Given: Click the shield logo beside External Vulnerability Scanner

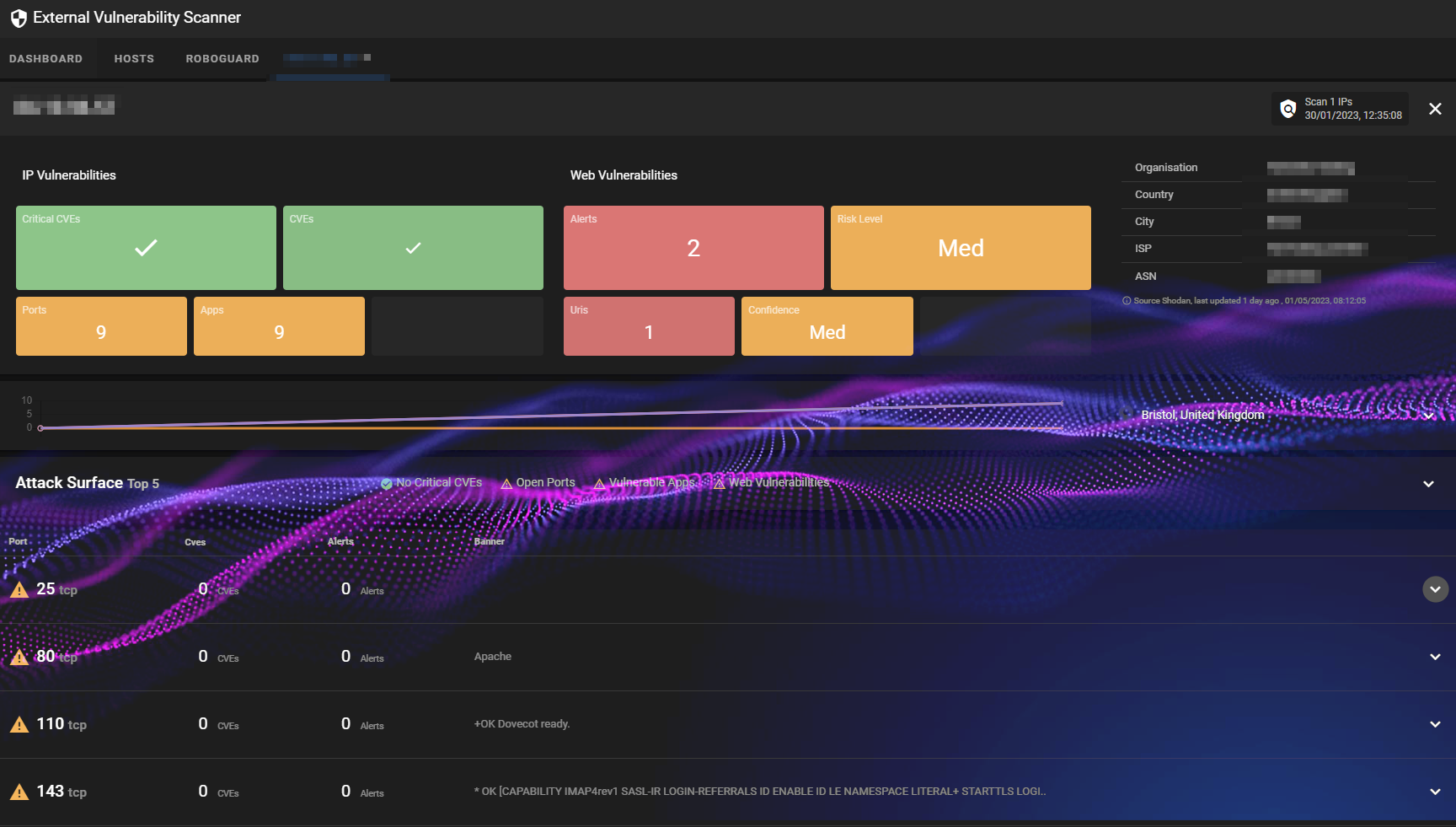Looking at the screenshot, I should (19, 19).
